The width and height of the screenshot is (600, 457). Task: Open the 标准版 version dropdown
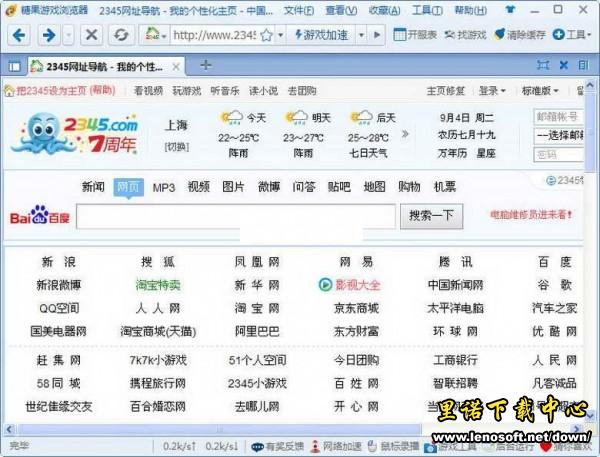coord(540,91)
